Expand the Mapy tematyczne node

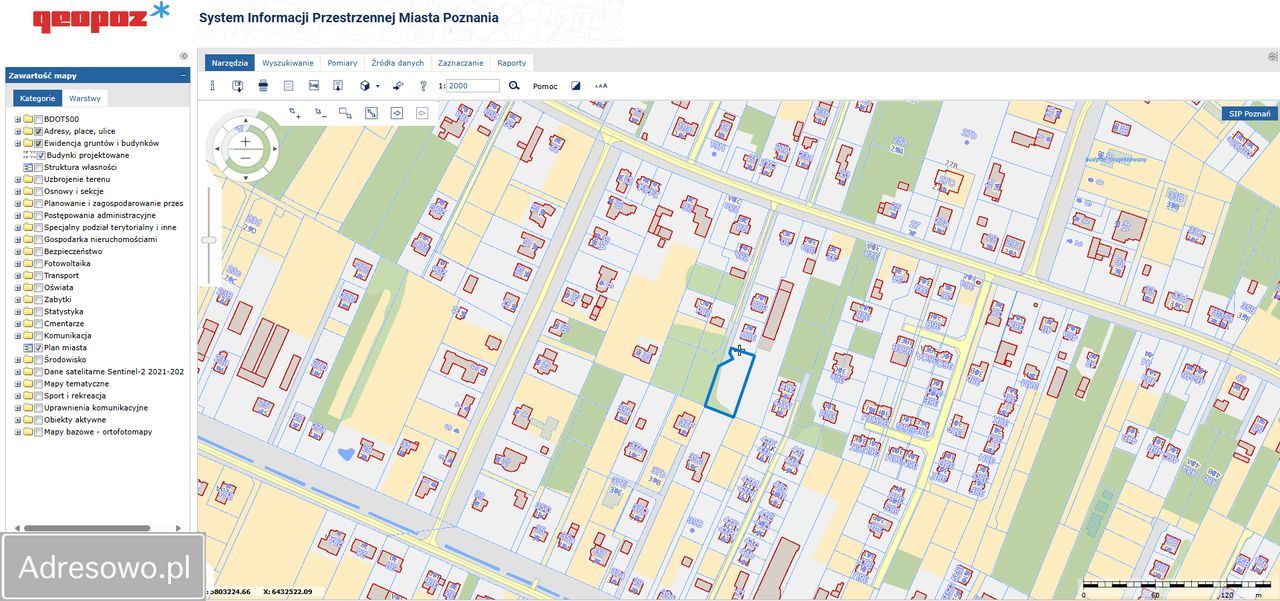coord(17,383)
